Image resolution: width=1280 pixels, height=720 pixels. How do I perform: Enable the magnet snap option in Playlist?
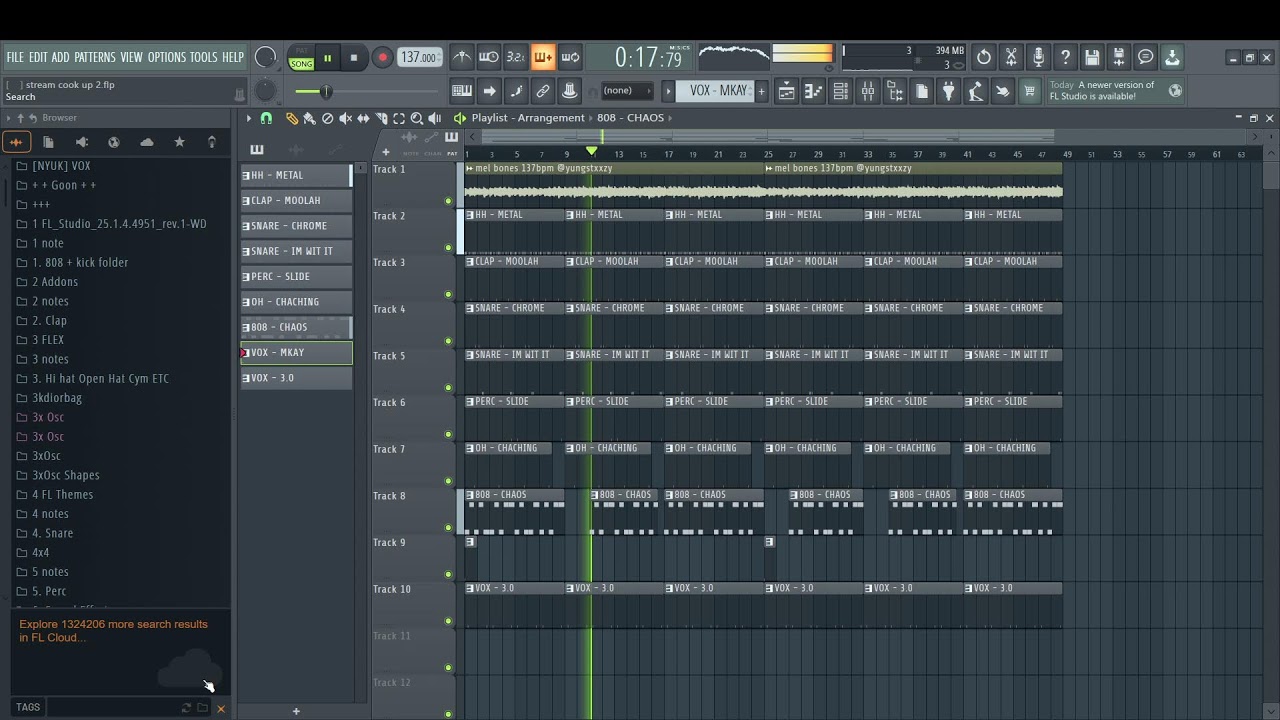tap(266, 118)
